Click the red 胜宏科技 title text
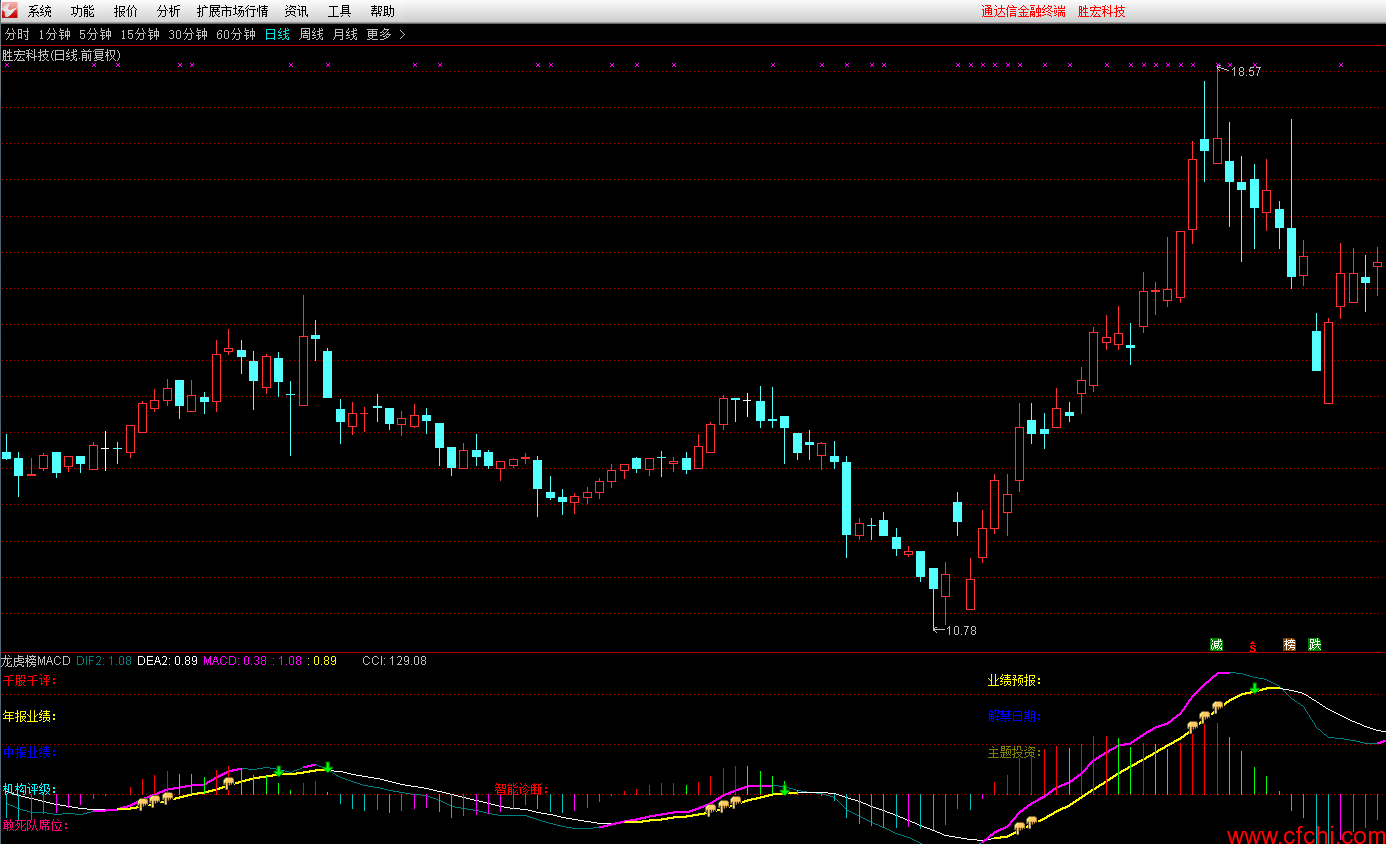The width and height of the screenshot is (1386, 844). [1101, 12]
